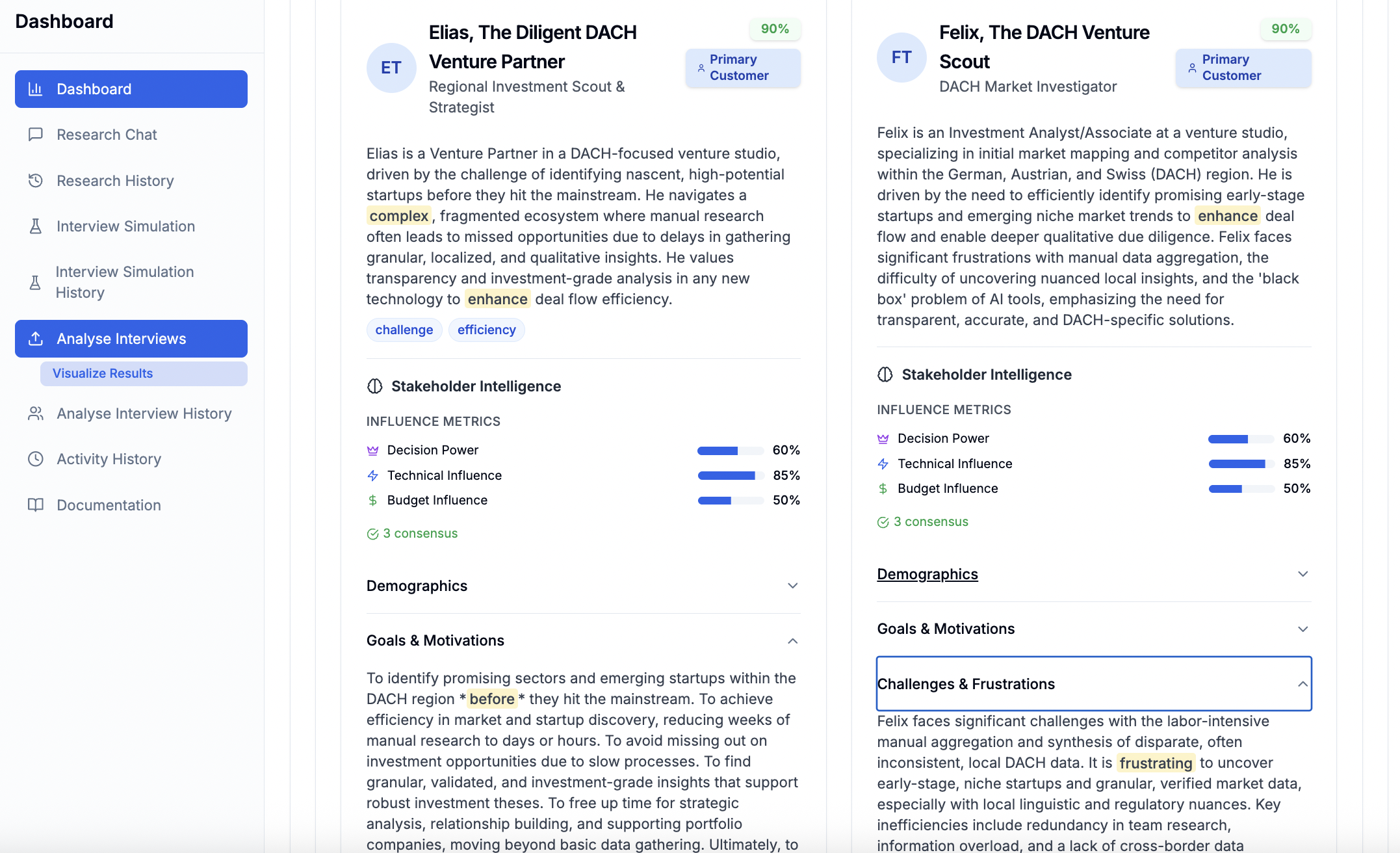Viewport: 1400px width, 853px height.
Task: Open Documentation via the book icon
Action: (x=36, y=505)
